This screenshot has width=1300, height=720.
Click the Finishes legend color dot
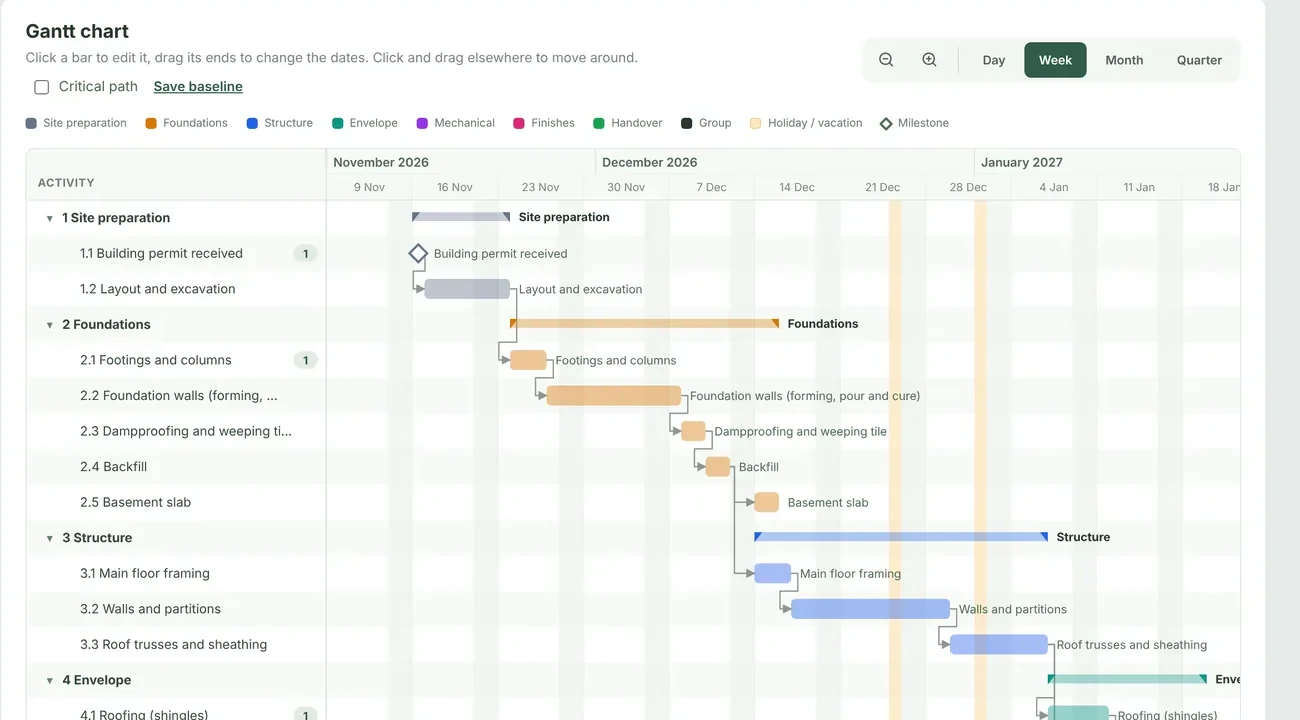[519, 123]
